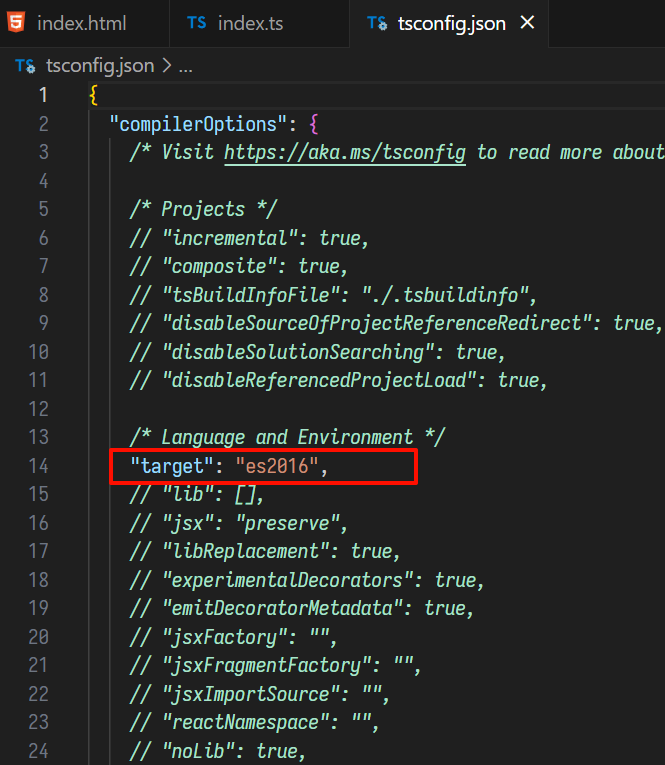Click the "preserve" value on line 16
This screenshot has width=665, height=765.
288,523
